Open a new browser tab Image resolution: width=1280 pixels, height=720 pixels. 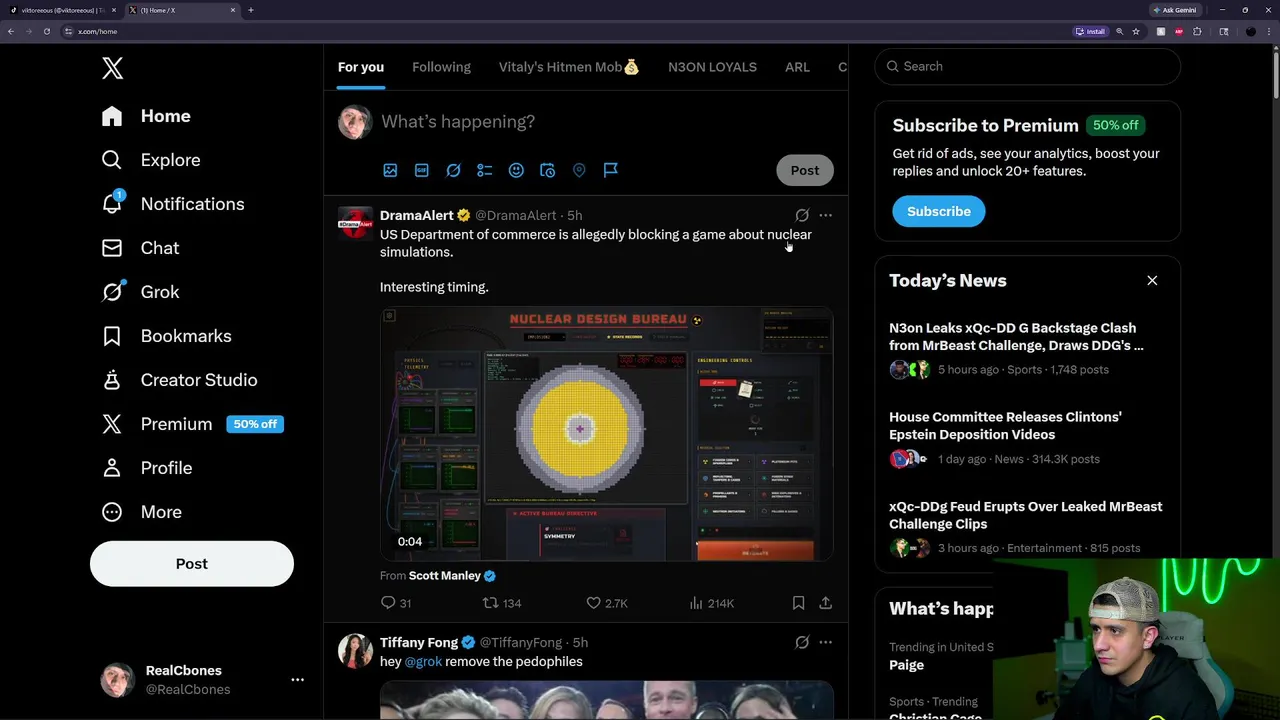click(x=250, y=10)
